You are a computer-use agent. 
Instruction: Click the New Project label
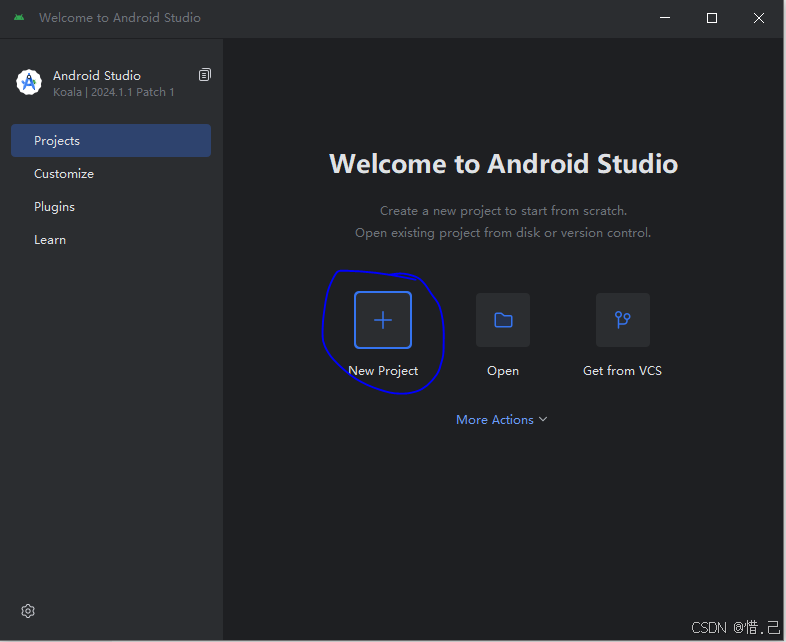[x=383, y=371]
